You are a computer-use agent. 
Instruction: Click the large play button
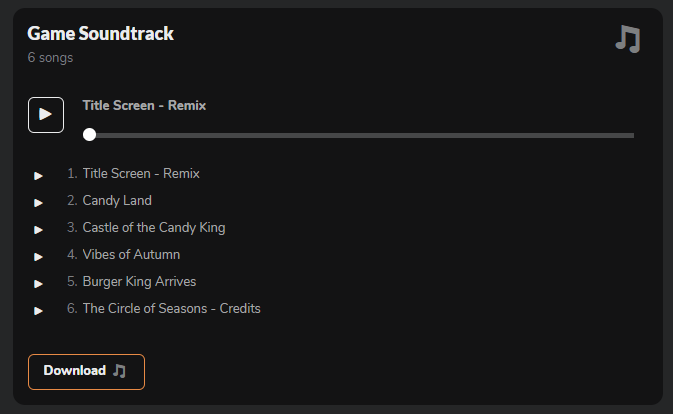[x=46, y=114]
